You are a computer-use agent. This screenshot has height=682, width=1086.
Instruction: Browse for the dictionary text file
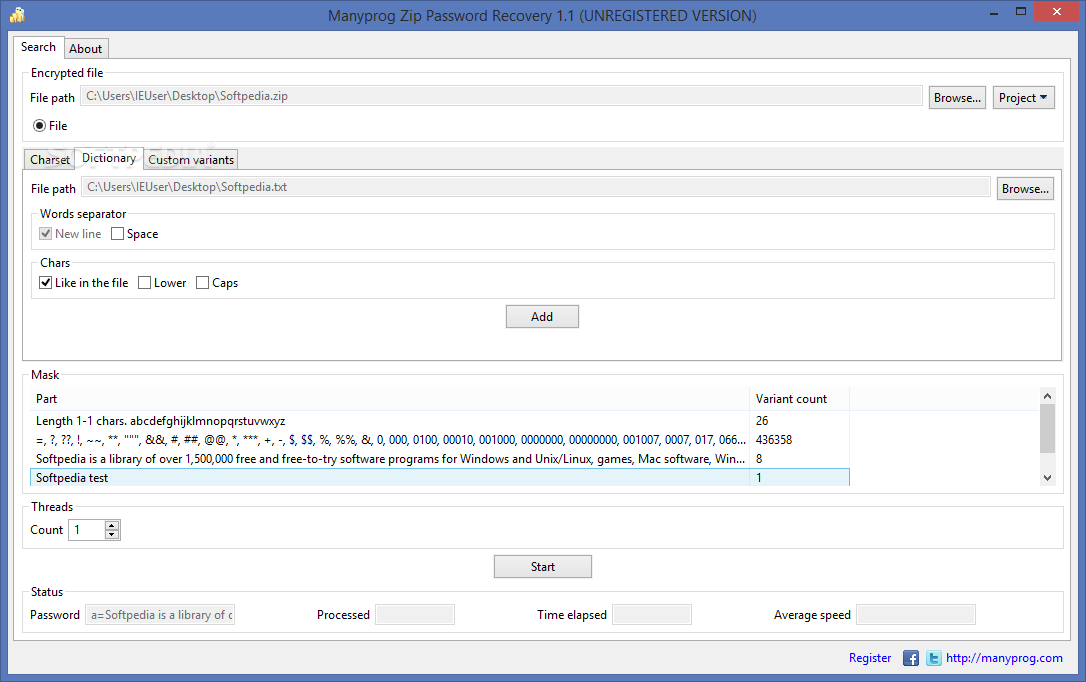click(x=1025, y=188)
